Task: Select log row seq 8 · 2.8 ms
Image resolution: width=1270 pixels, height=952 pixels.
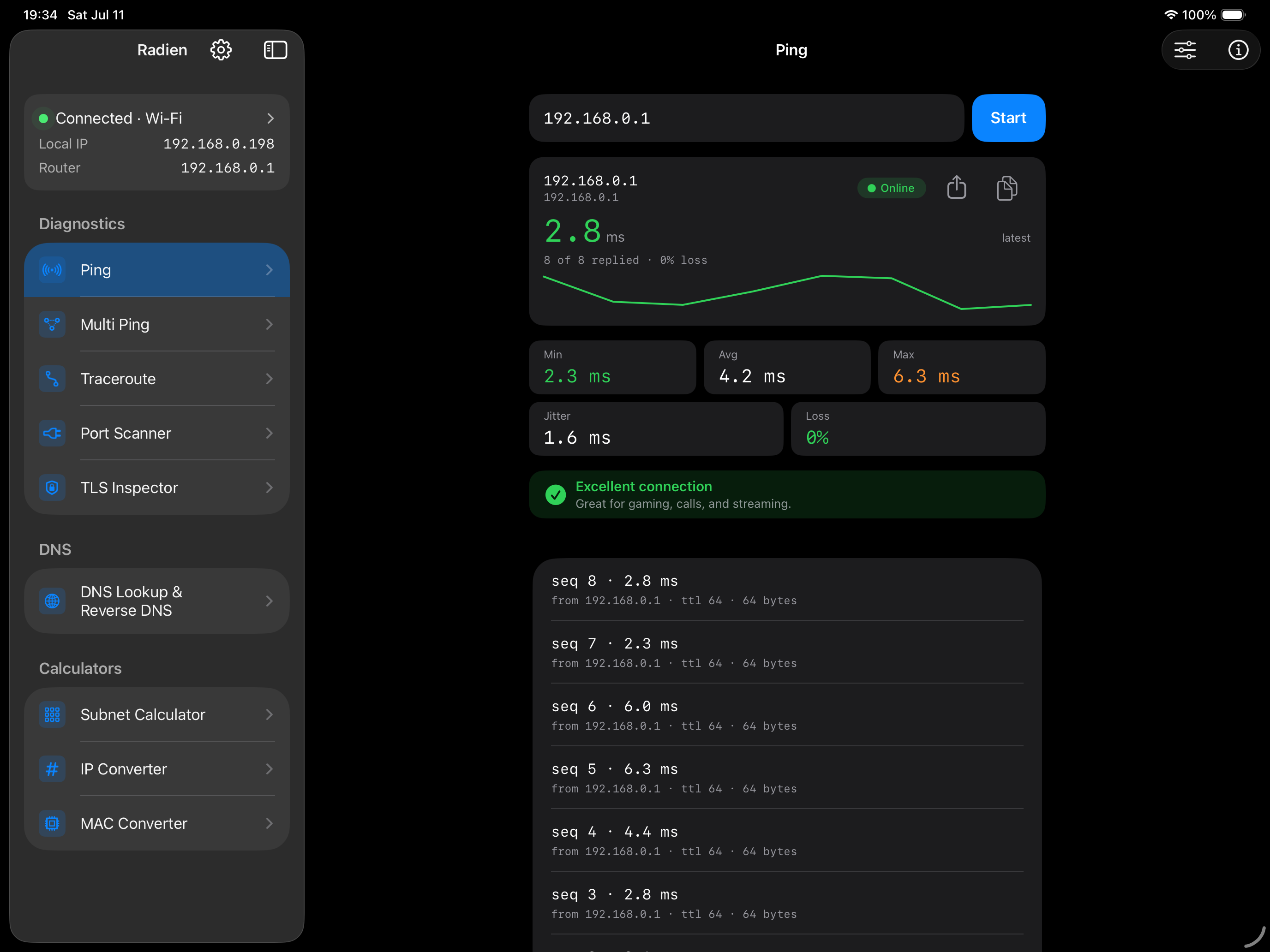Action: (786, 589)
